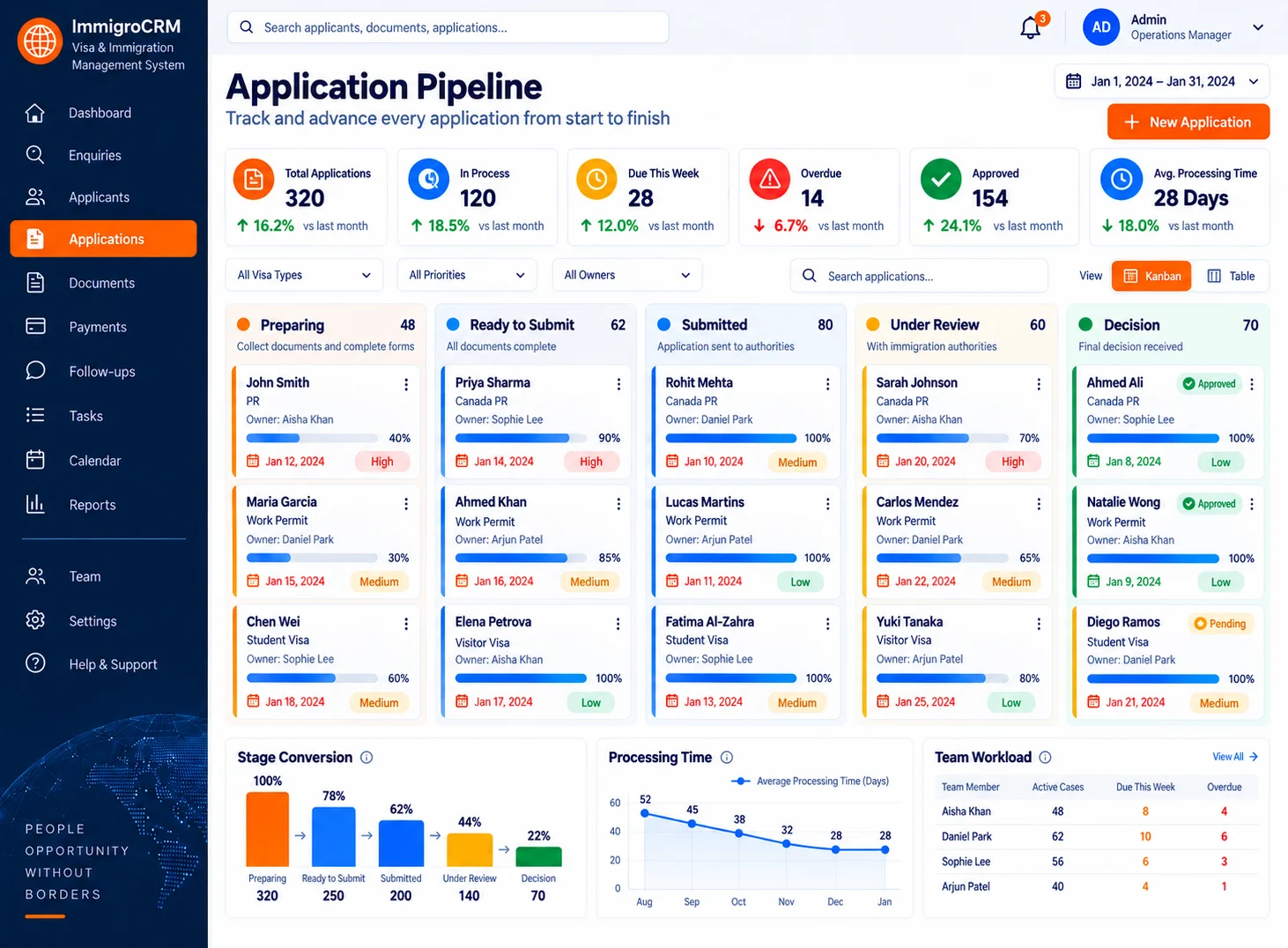Open options menu for Yuki Tanaka card
The image size is (1288, 948).
tap(1039, 624)
